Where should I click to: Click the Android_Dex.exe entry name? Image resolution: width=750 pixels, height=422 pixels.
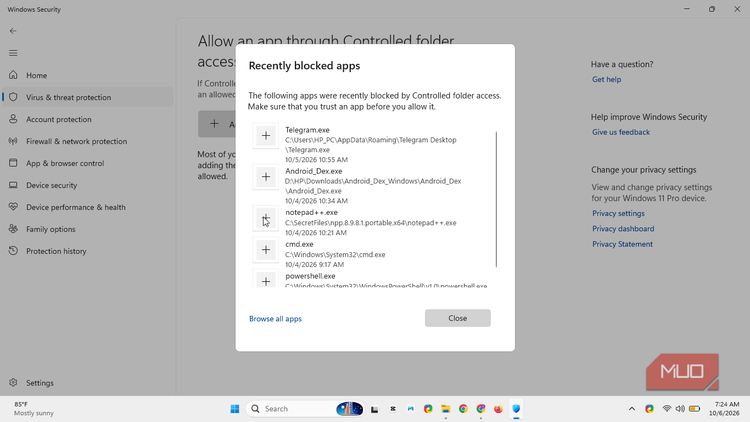pyautogui.click(x=314, y=171)
